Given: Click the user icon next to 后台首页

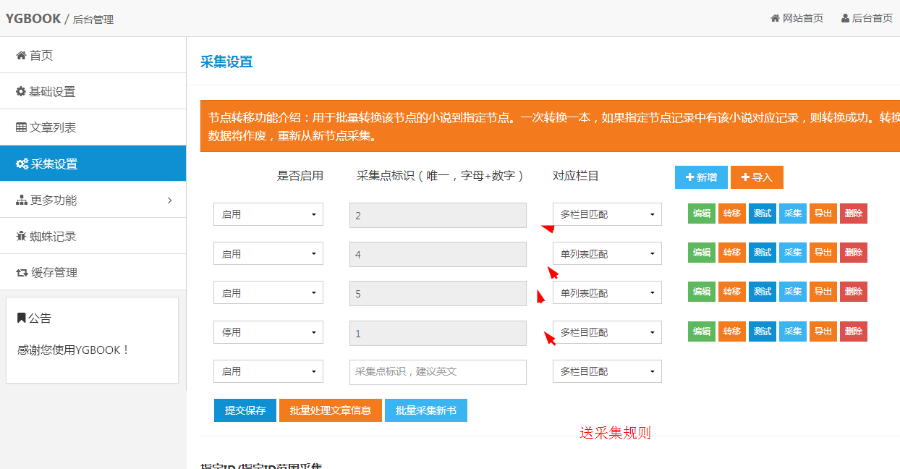Looking at the screenshot, I should (845, 19).
